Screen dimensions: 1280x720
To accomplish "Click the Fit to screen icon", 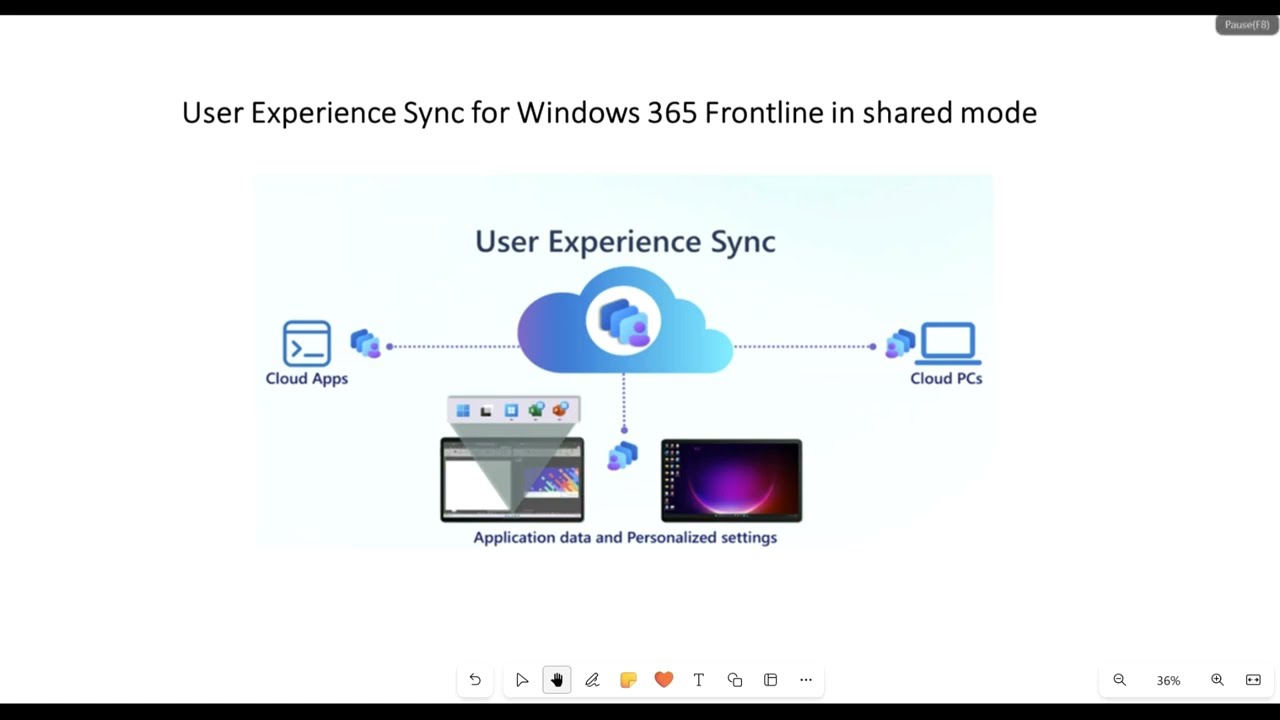I will click(1253, 680).
